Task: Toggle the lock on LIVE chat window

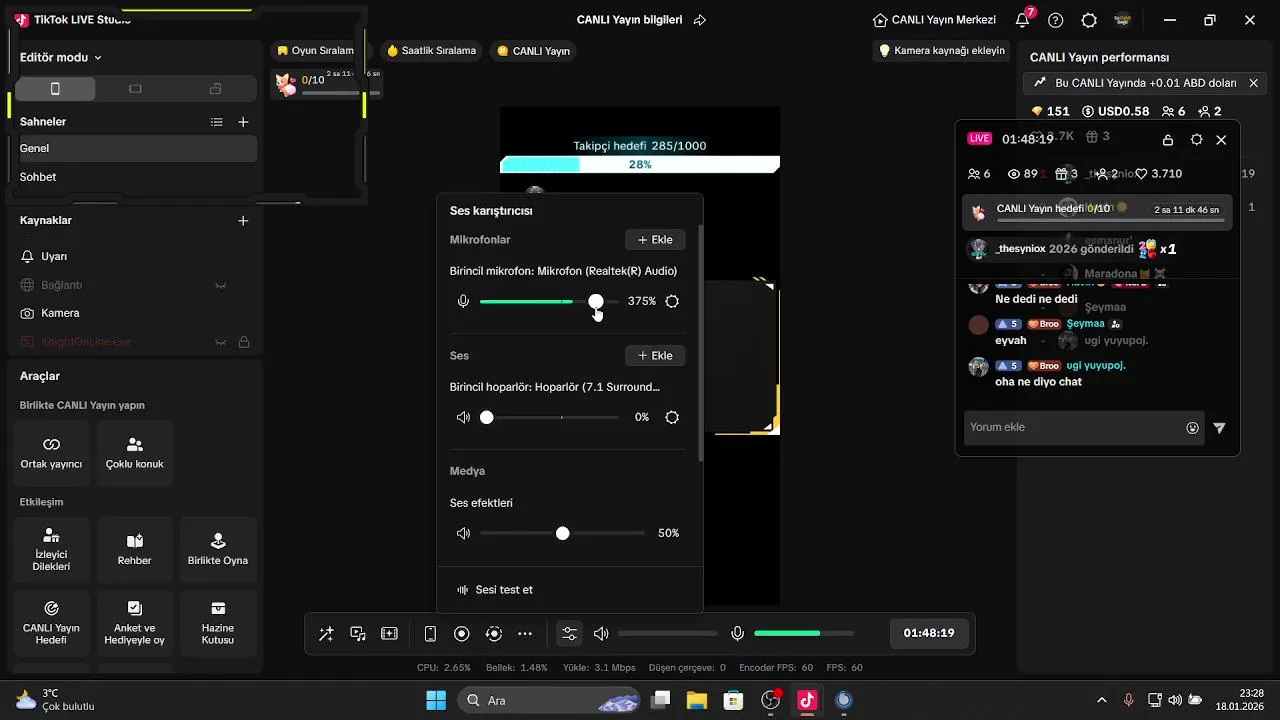Action: (1168, 140)
